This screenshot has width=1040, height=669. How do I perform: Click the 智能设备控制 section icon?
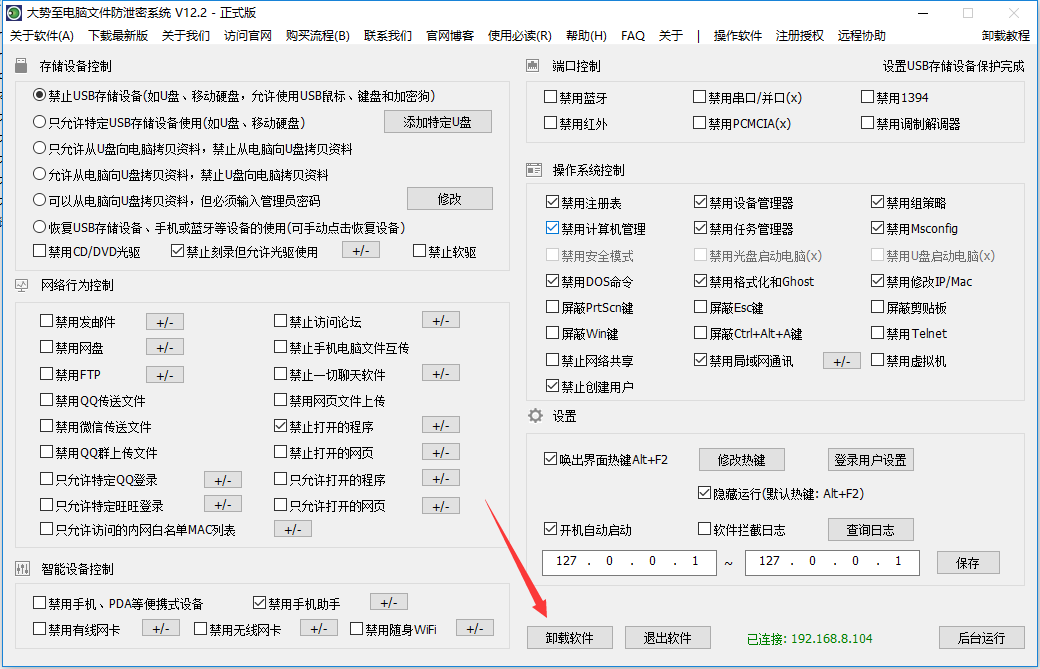coord(23,569)
